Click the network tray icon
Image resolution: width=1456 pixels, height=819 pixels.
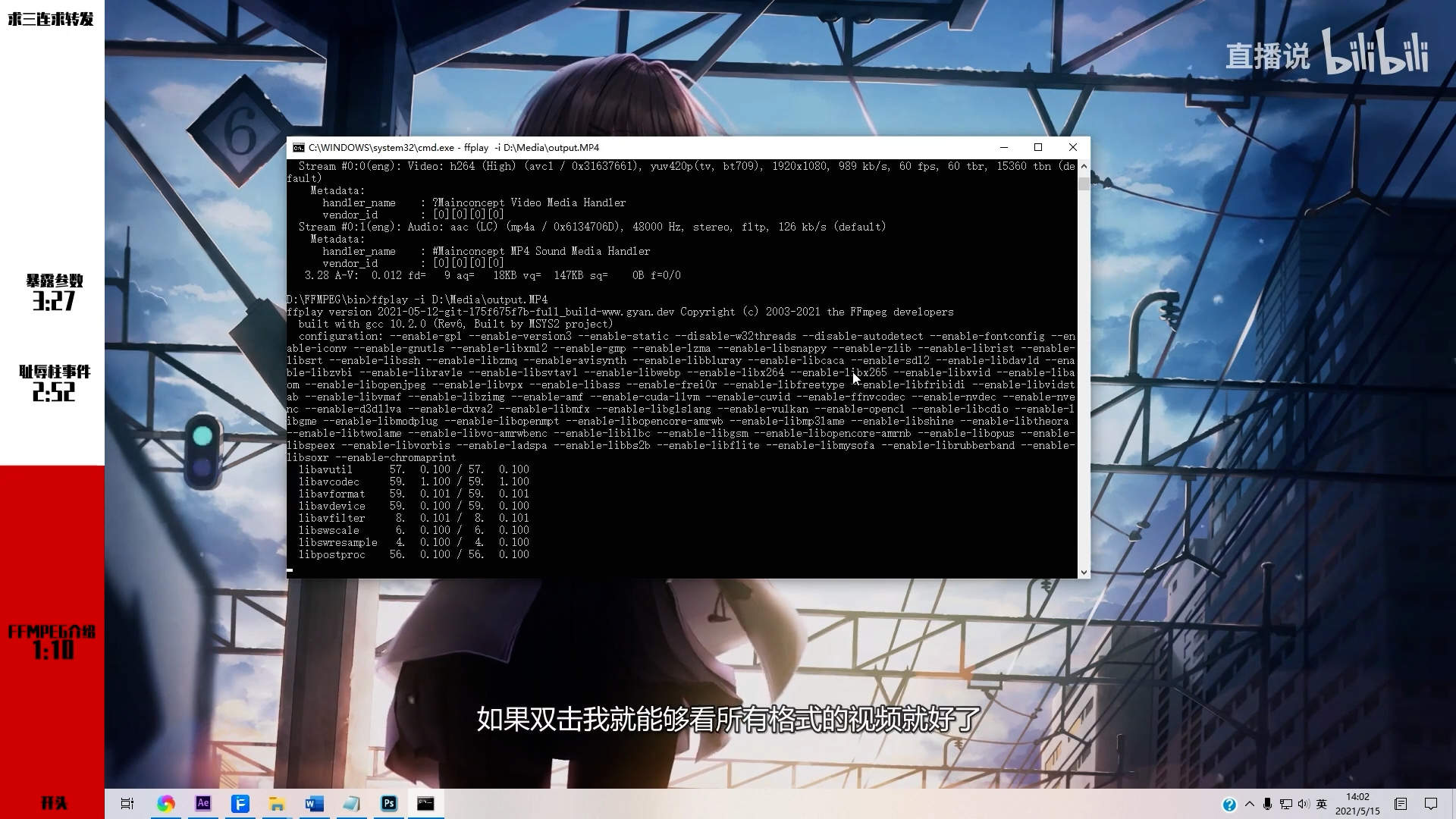(1285, 804)
